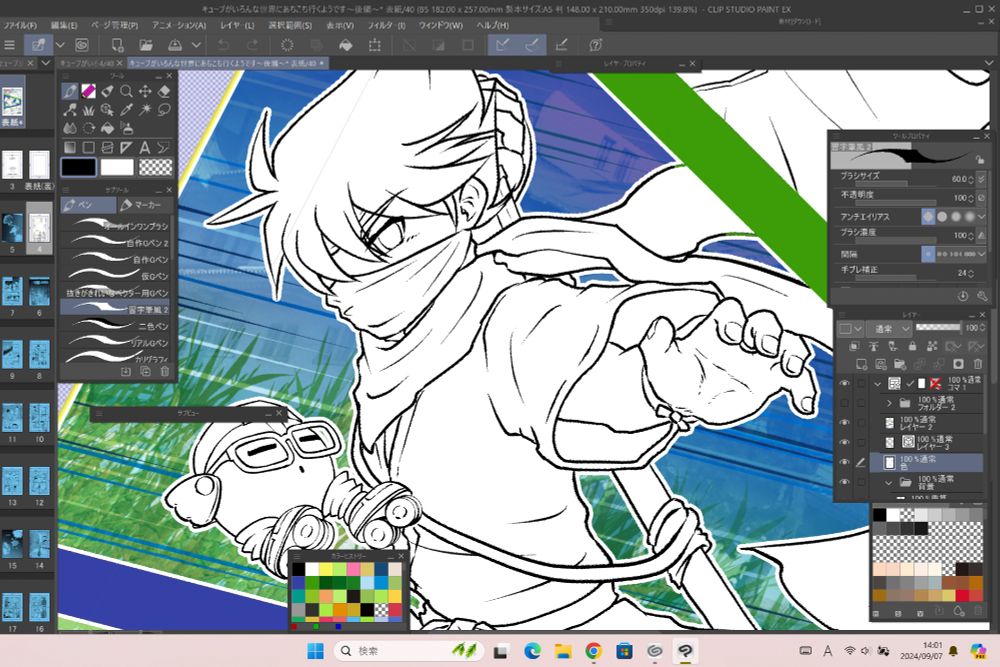Select the 自作Gペン 2 brush
The image size is (1000, 667).
tap(115, 243)
